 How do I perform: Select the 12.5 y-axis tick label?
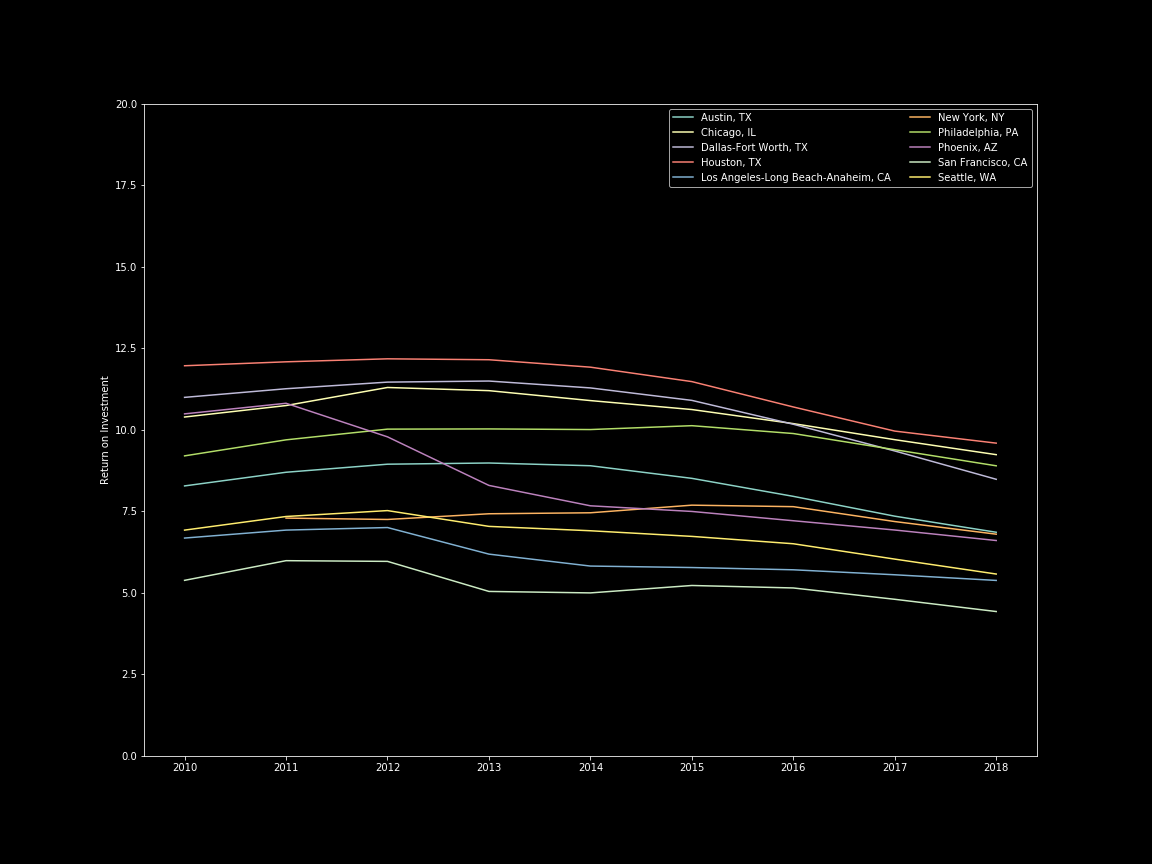126,349
